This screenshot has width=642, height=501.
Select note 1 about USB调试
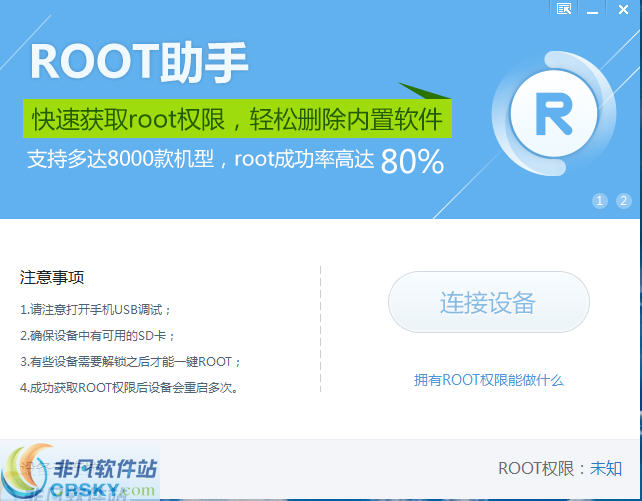(96, 309)
